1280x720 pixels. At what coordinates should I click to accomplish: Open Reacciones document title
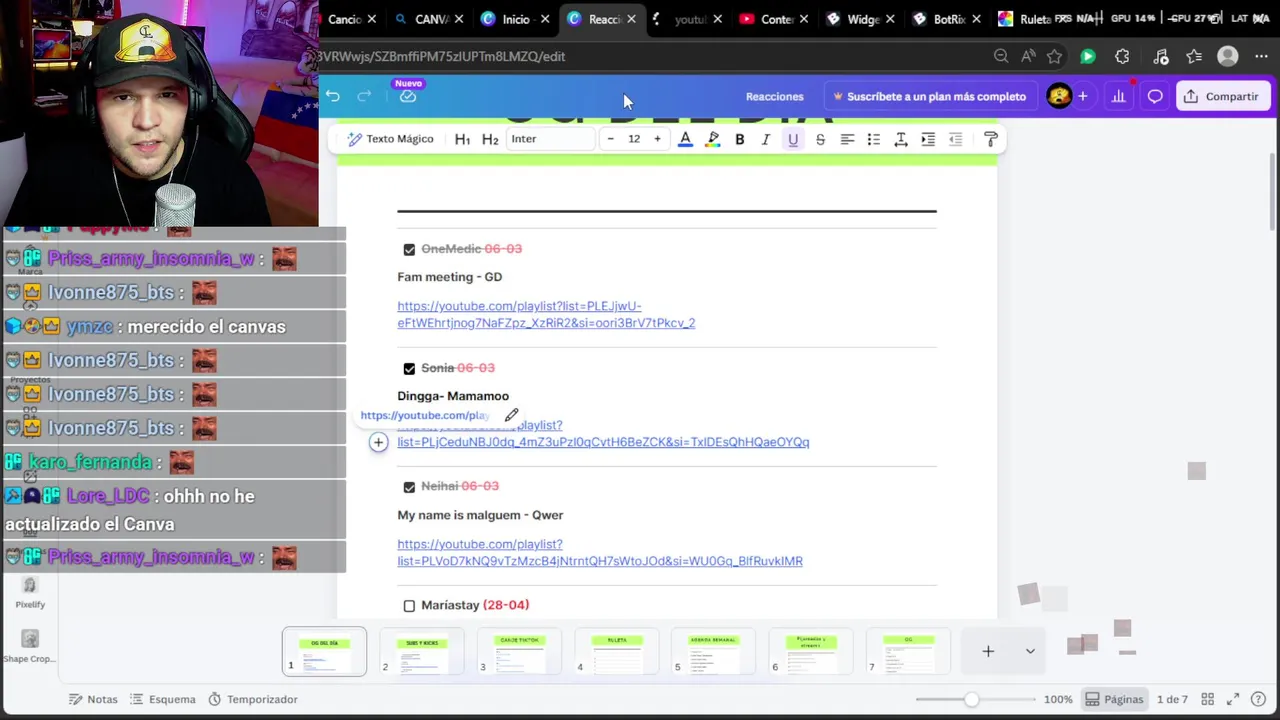coord(774,97)
